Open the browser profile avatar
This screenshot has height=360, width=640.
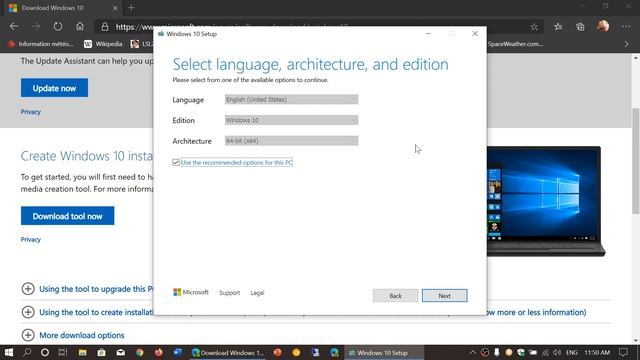pyautogui.click(x=603, y=27)
